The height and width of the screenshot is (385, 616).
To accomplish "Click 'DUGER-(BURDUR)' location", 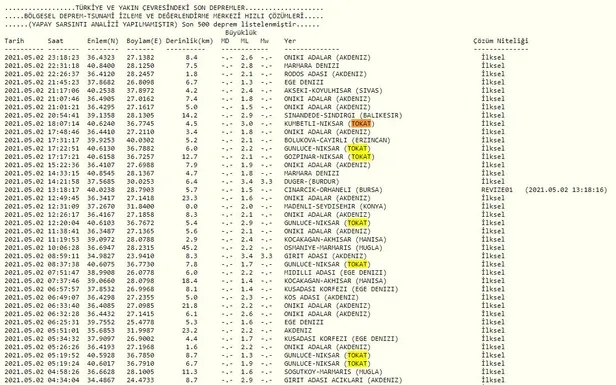I will (x=312, y=182).
